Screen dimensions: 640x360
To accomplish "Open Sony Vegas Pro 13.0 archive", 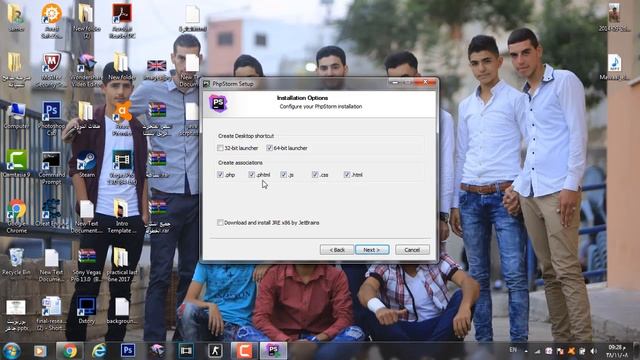I will tap(87, 265).
